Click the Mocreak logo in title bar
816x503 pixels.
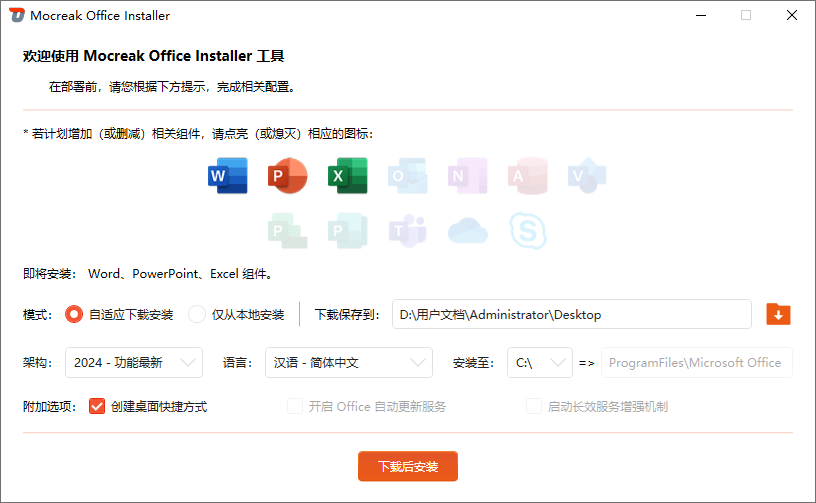(x=17, y=15)
